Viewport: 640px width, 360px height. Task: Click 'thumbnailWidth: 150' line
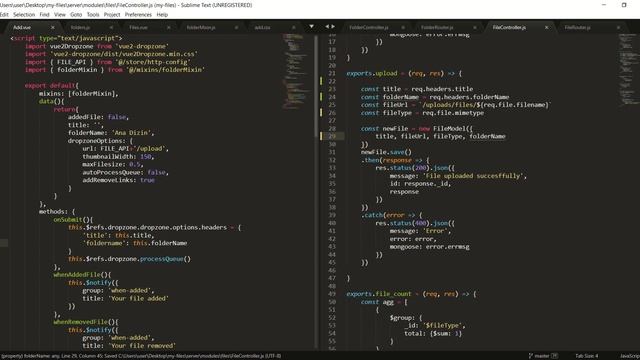[x=118, y=156]
